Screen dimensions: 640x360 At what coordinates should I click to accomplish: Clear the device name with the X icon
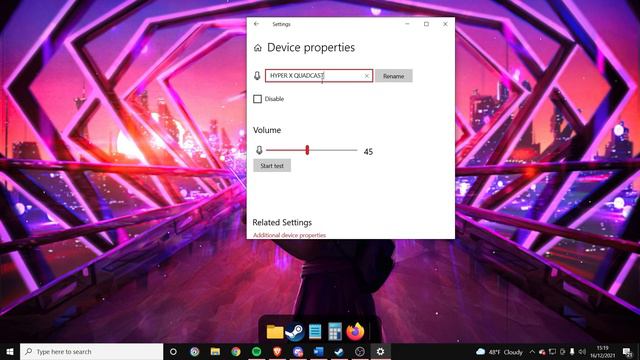(x=367, y=76)
